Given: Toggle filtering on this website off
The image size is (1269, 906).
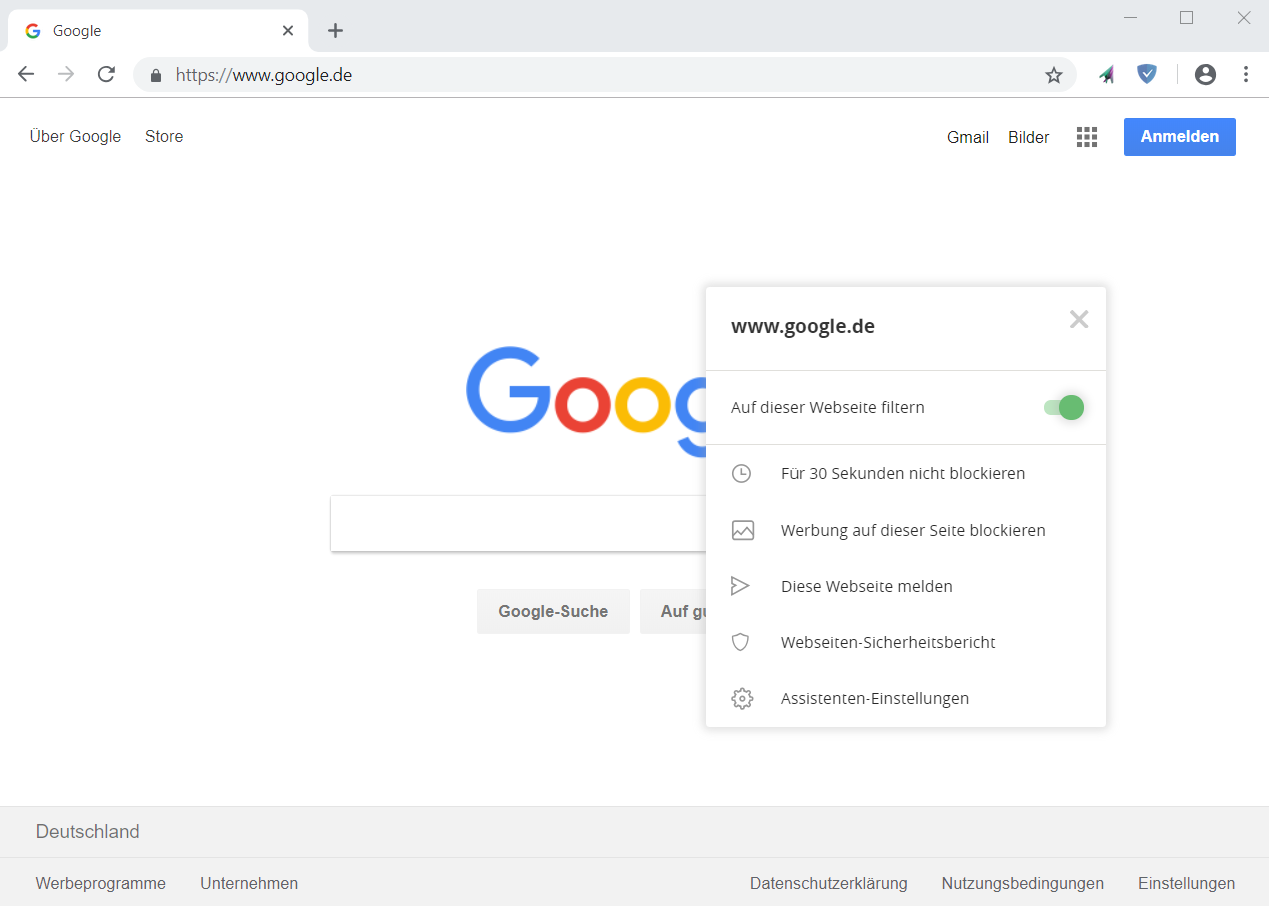Looking at the screenshot, I should point(1064,407).
